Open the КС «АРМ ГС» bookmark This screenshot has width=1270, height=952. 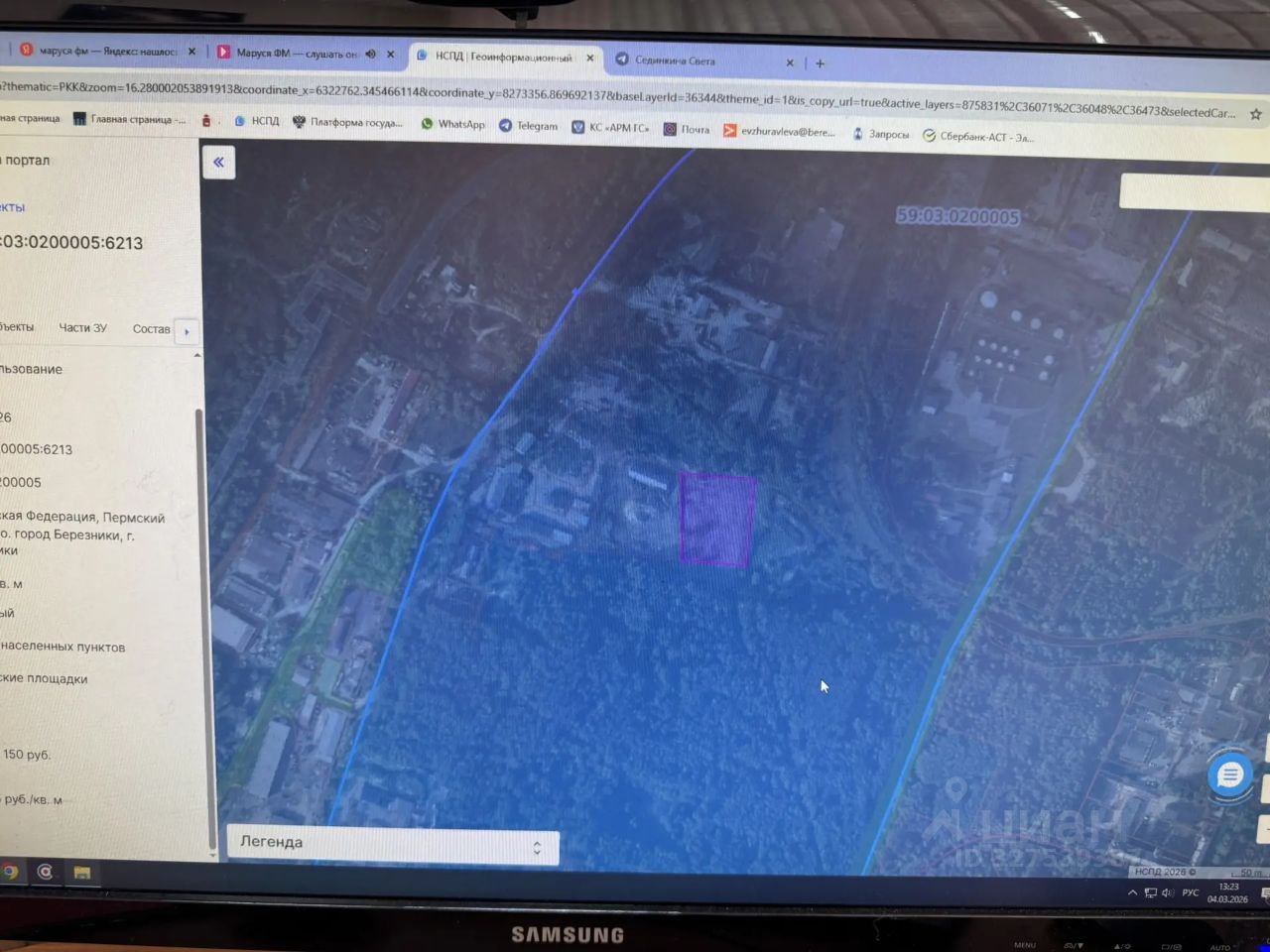[x=610, y=128]
